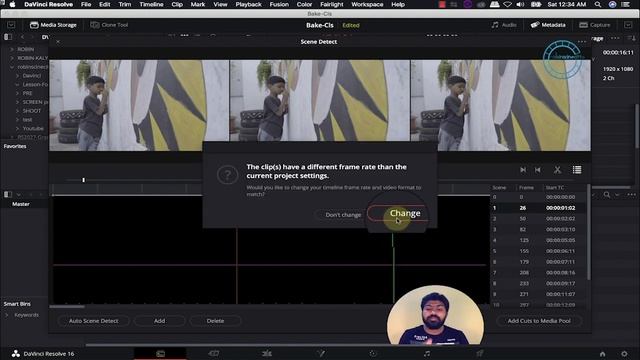Click the scene list vertical scrollbar

coord(589,232)
